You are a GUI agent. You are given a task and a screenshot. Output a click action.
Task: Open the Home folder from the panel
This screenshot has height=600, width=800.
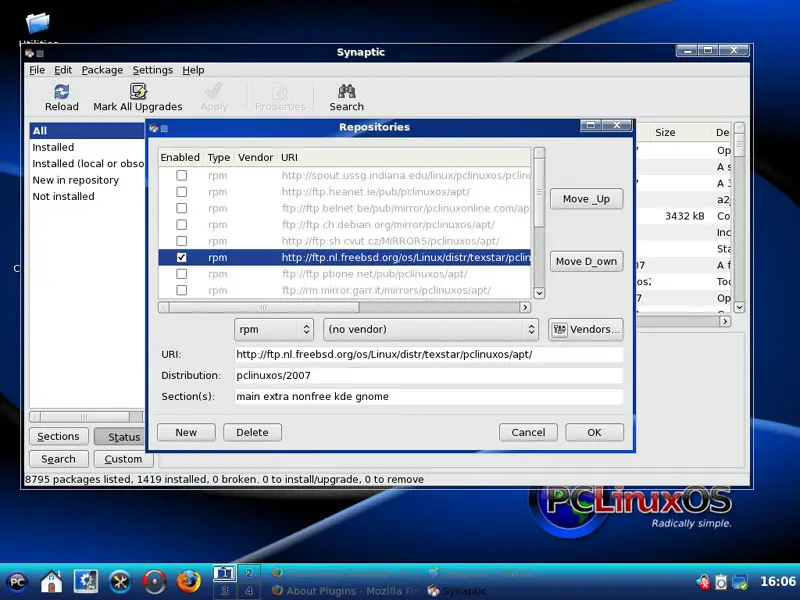click(52, 582)
